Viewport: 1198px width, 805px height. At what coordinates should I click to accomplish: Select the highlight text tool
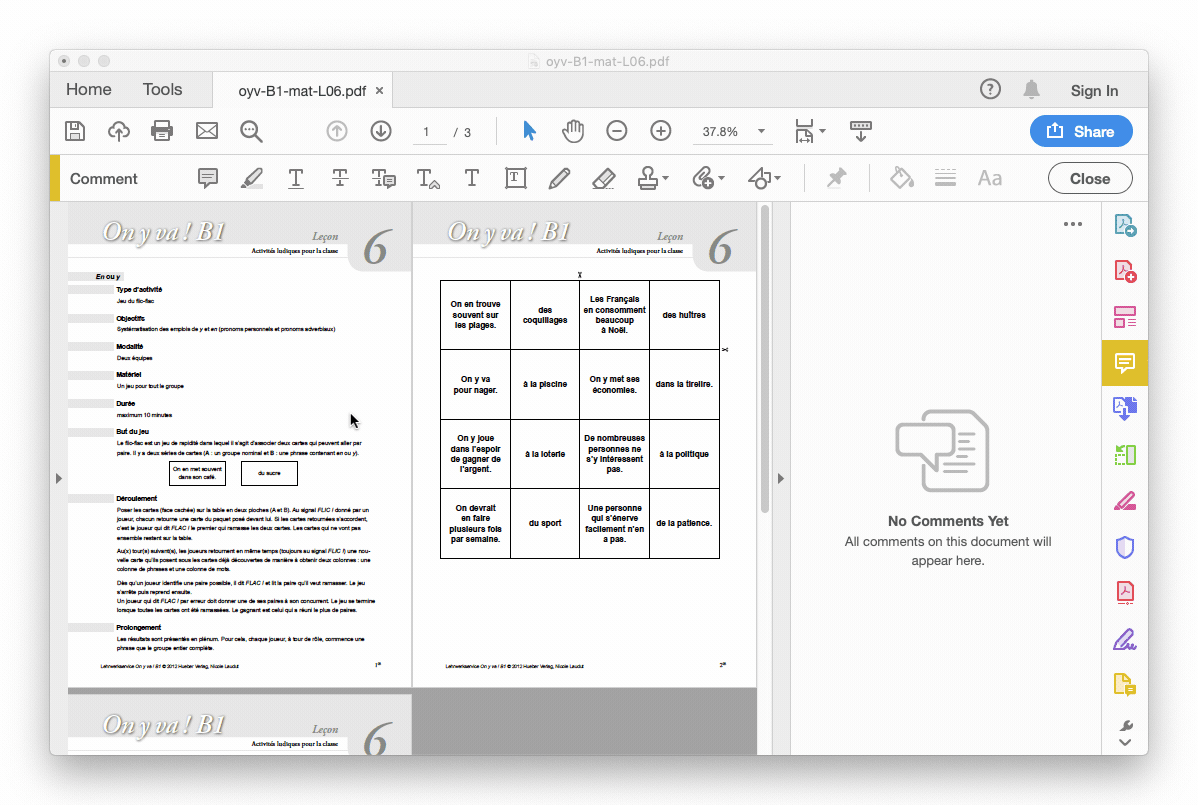pyautogui.click(x=251, y=179)
